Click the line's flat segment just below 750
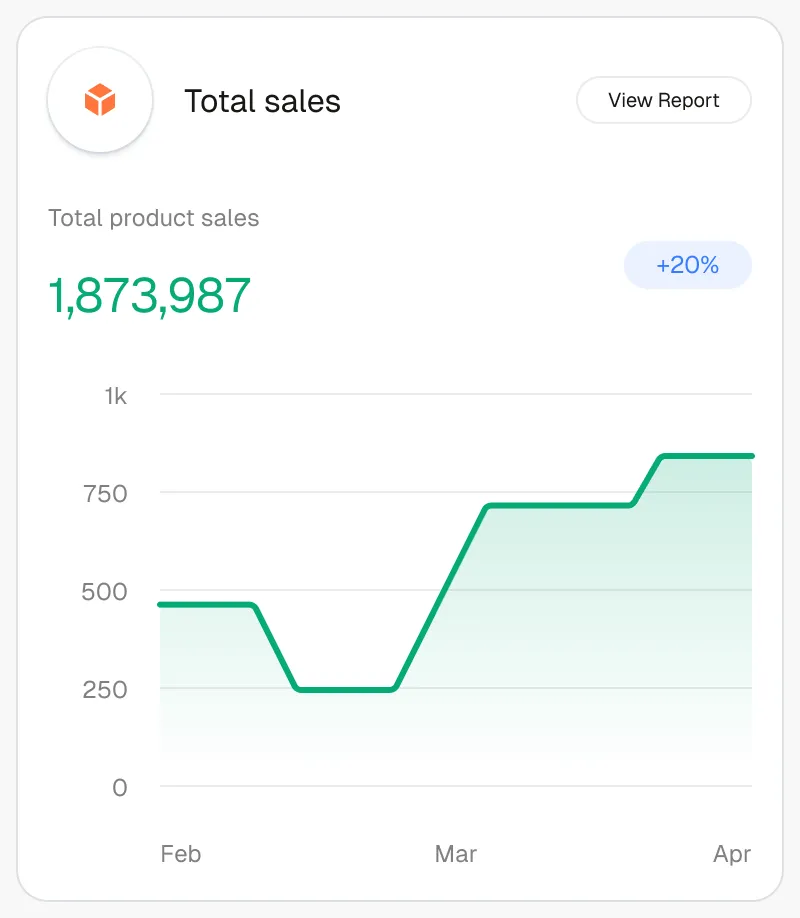The height and width of the screenshot is (918, 800). coord(558,506)
